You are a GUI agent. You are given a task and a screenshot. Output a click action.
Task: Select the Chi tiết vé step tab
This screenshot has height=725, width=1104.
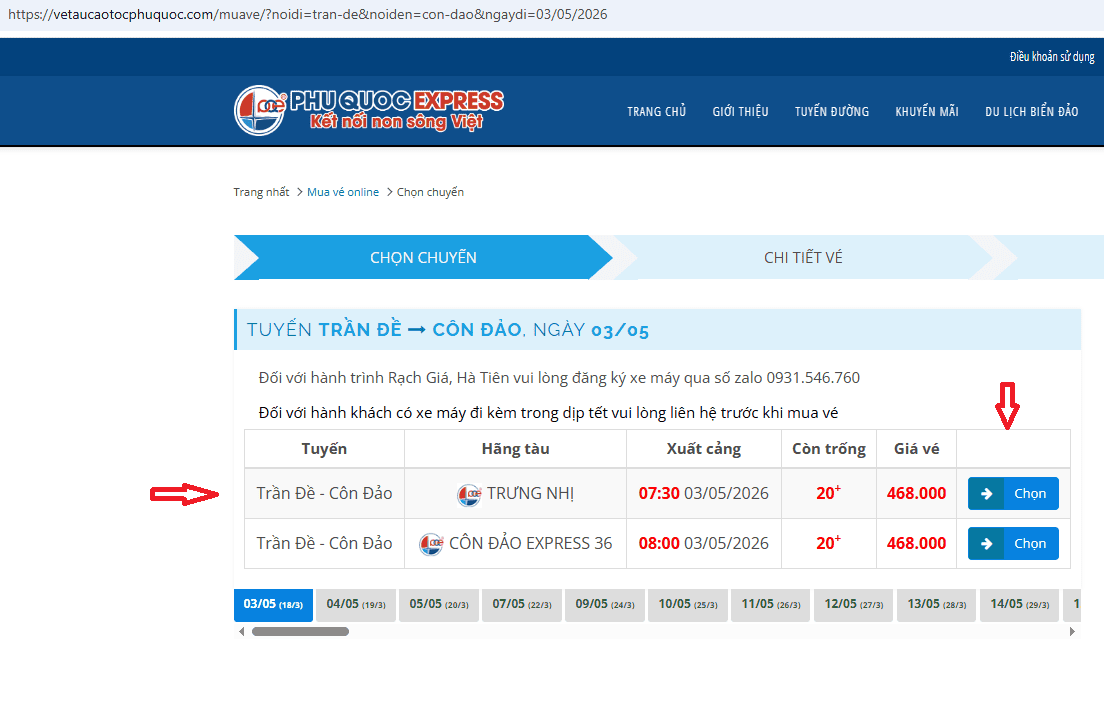click(x=803, y=258)
